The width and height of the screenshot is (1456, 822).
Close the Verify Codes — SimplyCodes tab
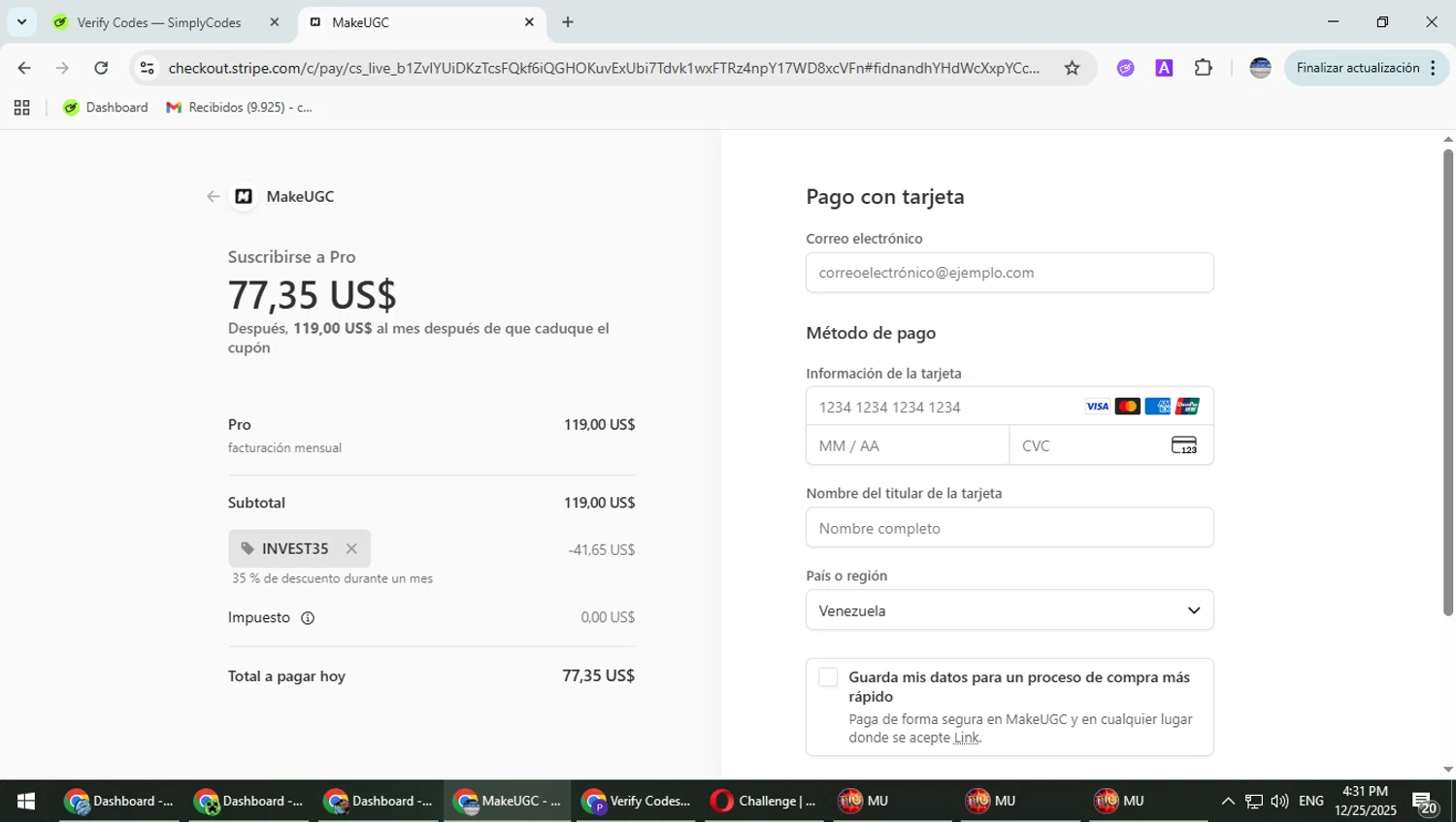pyautogui.click(x=275, y=22)
